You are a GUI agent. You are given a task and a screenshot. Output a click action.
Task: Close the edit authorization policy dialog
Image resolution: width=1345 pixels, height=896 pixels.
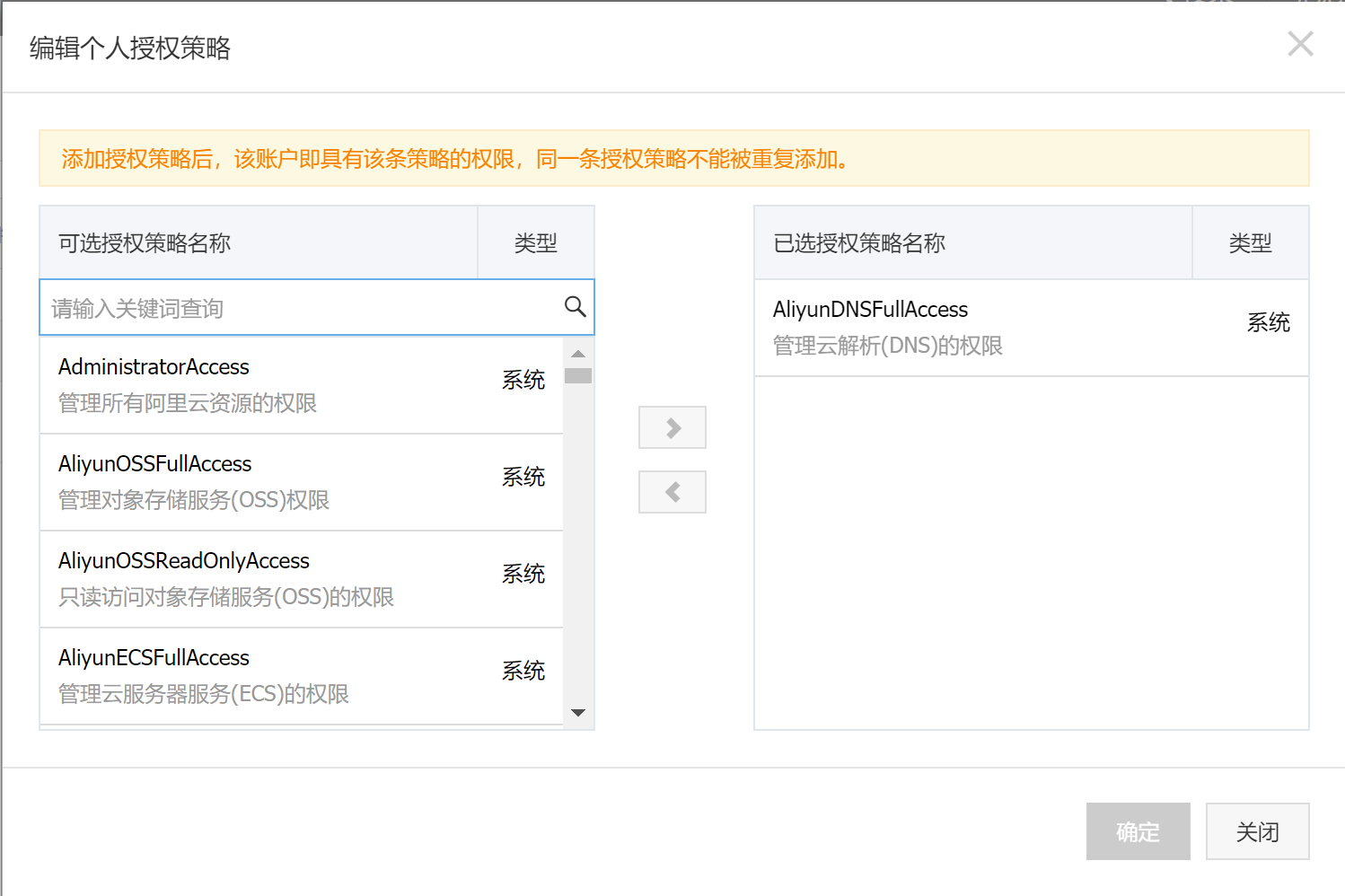pyautogui.click(x=1299, y=44)
